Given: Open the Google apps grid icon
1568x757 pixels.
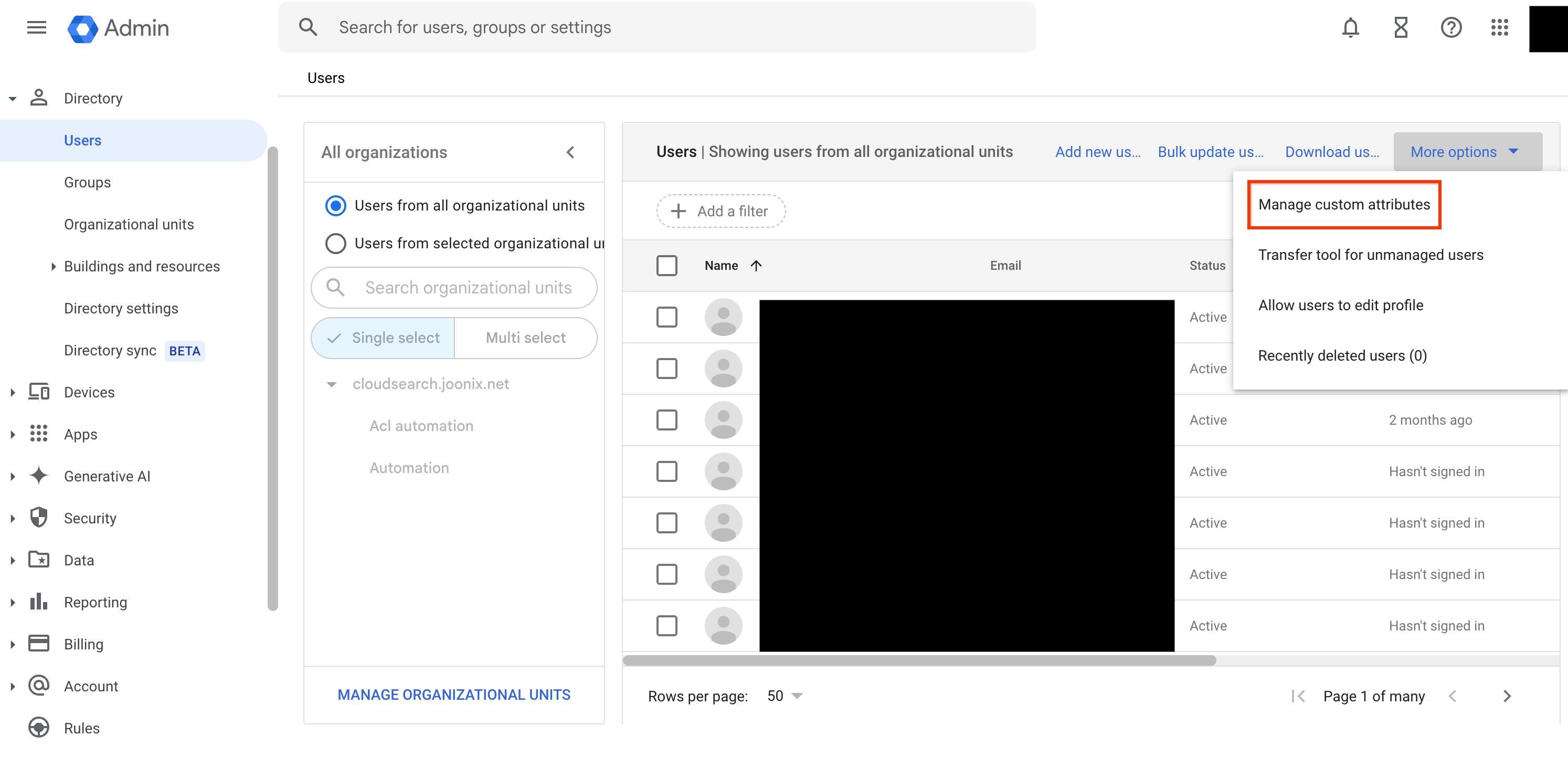Looking at the screenshot, I should click(1499, 27).
